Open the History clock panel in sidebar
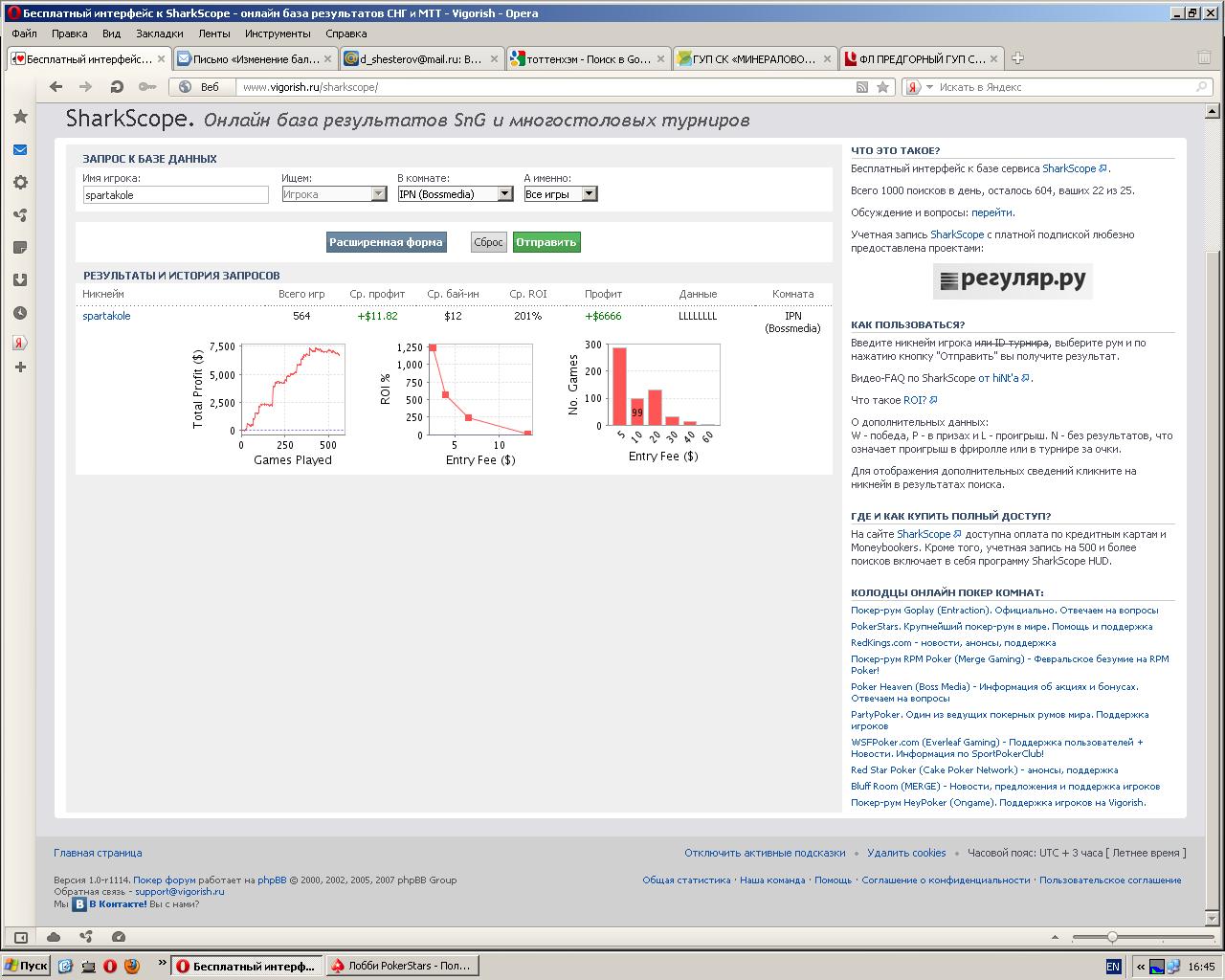The image size is (1225, 980). (19, 313)
